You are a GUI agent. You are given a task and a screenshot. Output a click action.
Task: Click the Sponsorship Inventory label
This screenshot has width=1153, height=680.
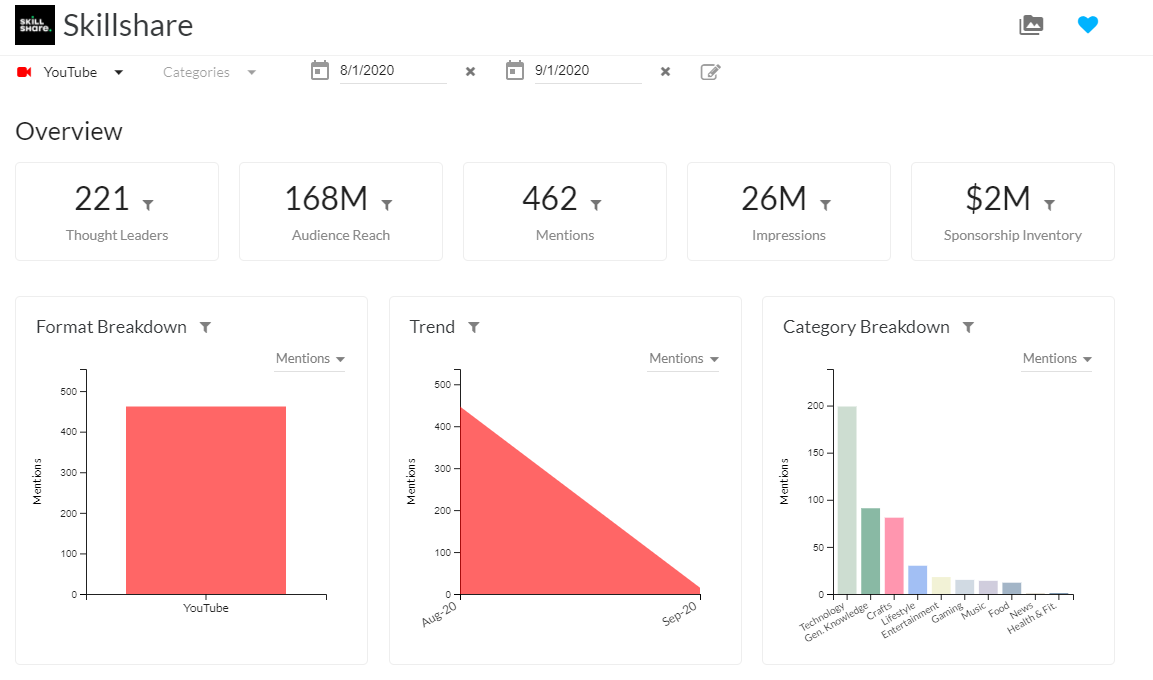(x=1013, y=235)
